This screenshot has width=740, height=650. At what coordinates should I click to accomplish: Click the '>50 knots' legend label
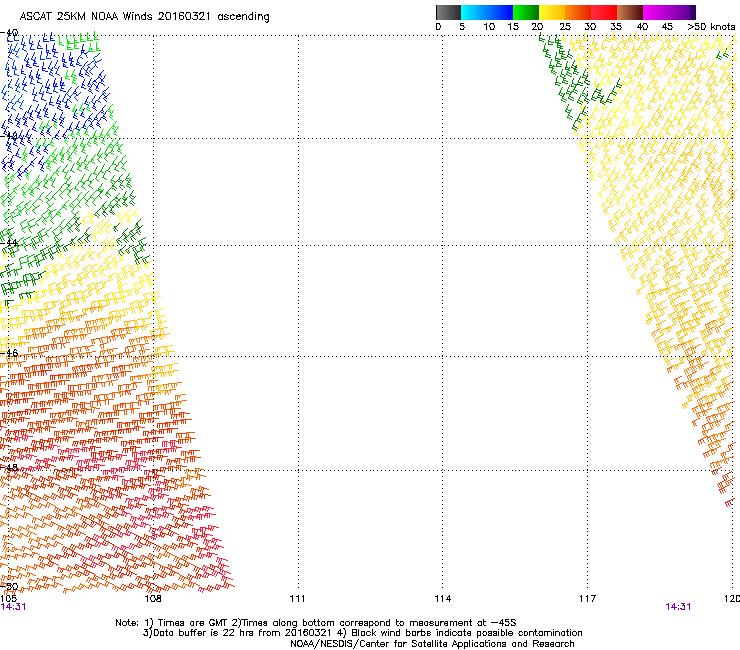(x=712, y=27)
